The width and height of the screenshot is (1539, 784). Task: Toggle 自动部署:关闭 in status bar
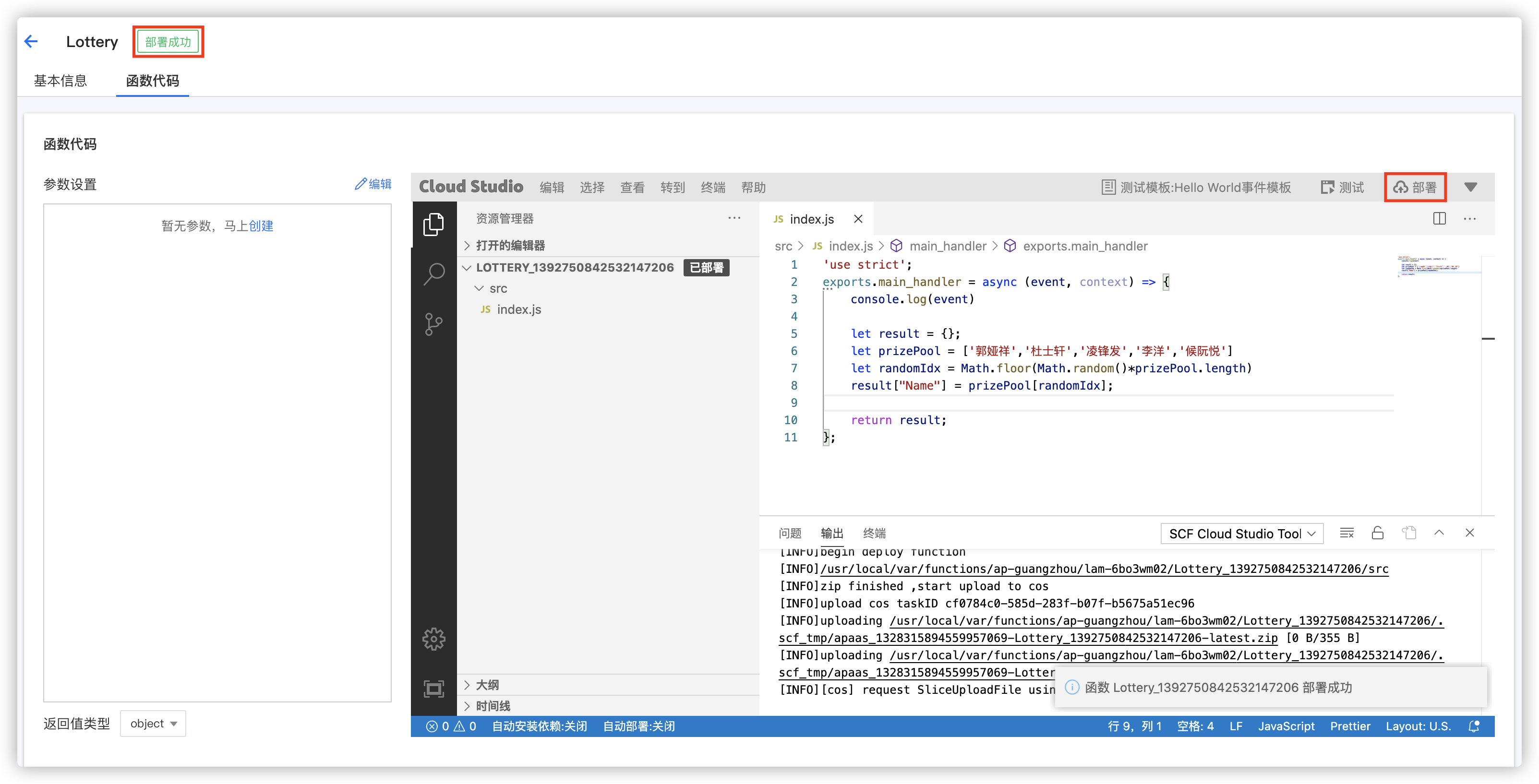pyautogui.click(x=638, y=726)
